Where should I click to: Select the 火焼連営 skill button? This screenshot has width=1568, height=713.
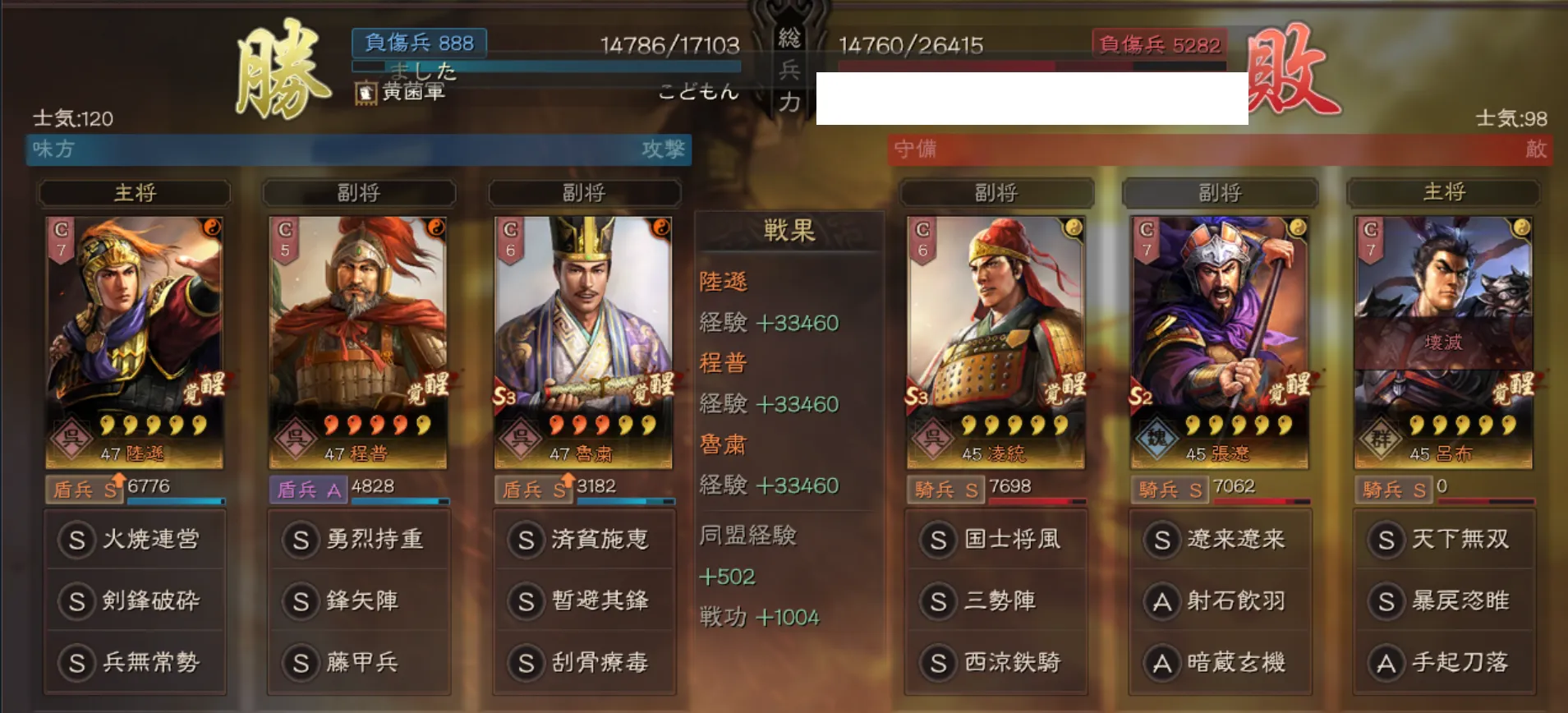pos(135,539)
